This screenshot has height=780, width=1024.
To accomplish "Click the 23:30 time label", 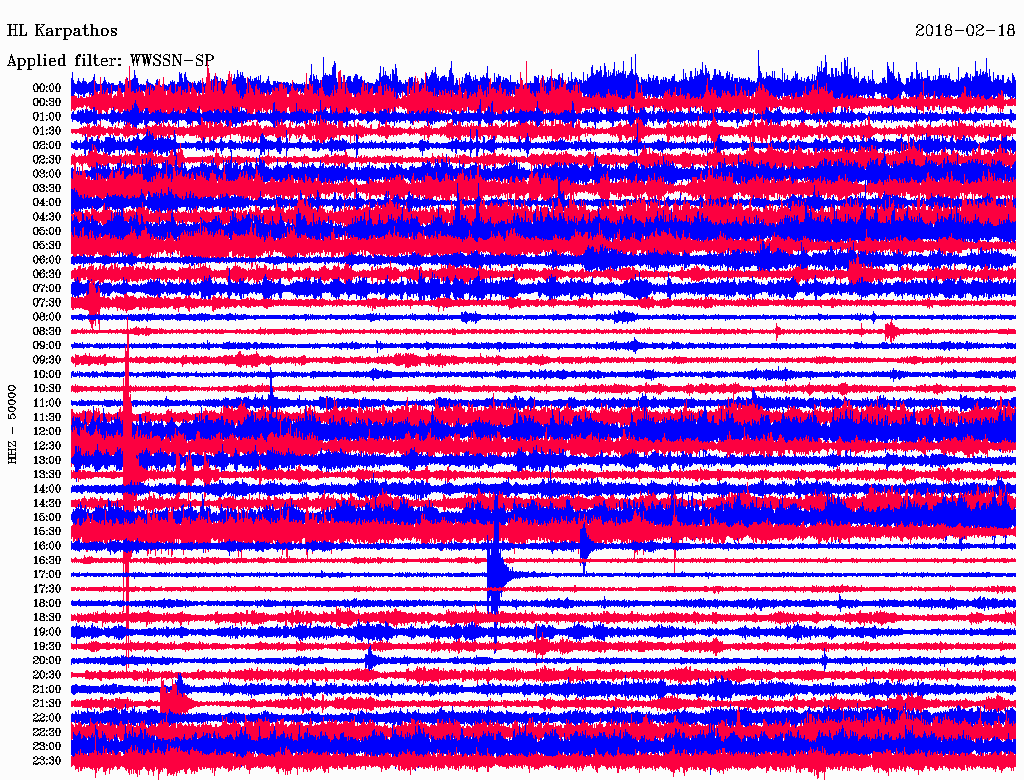I will (x=47, y=761).
